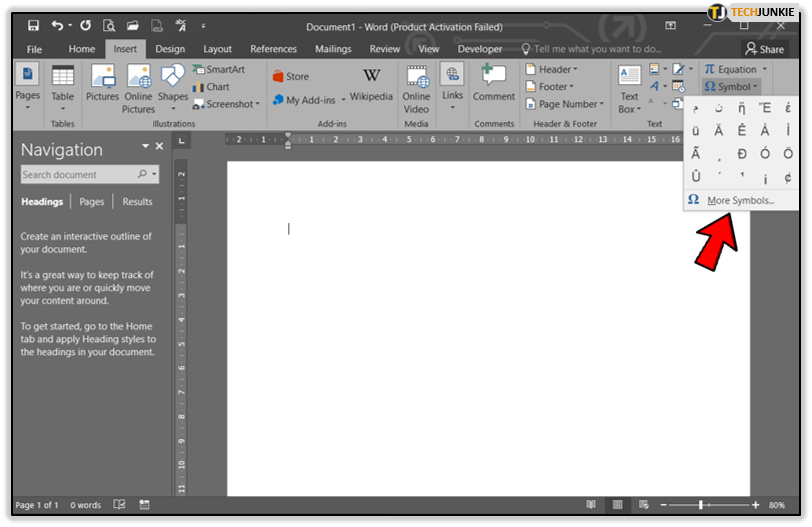
Task: Click the Pictures icon
Action: (x=102, y=83)
